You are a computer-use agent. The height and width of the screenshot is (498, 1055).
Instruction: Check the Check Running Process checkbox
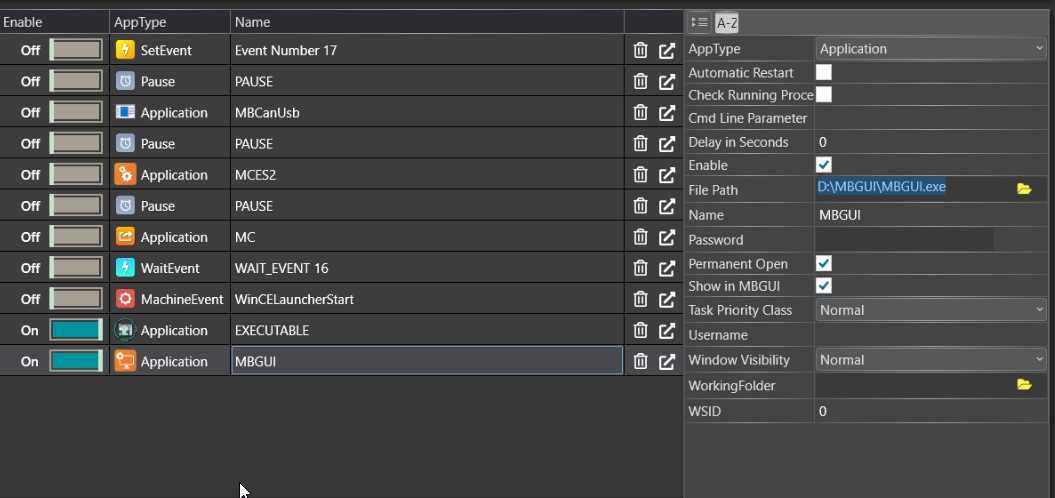click(824, 94)
